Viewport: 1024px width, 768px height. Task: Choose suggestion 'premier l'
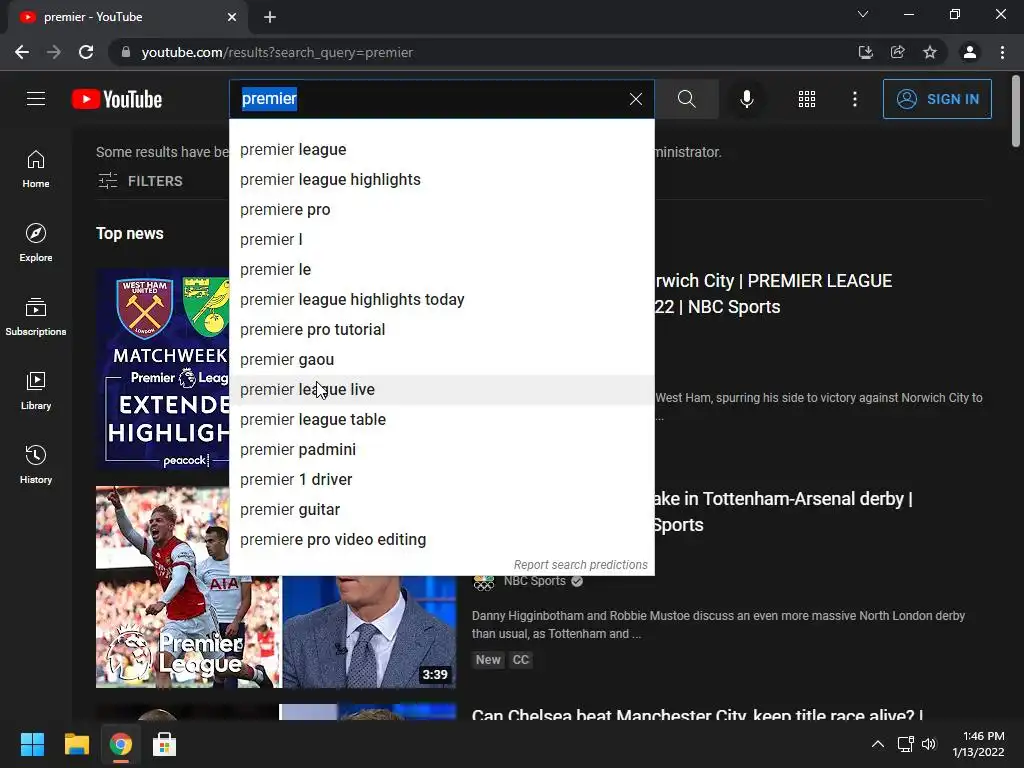pyautogui.click(x=441, y=240)
